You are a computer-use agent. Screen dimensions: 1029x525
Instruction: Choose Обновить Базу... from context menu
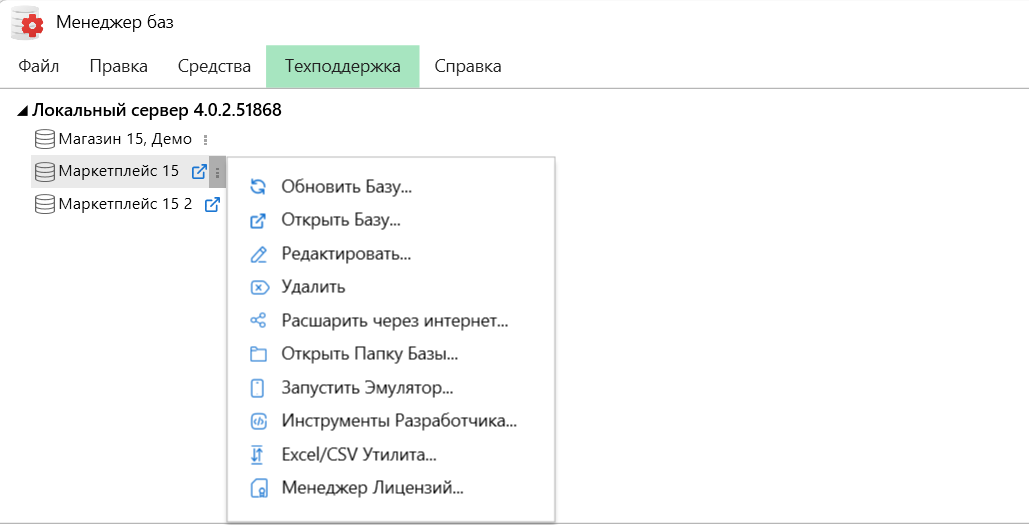391,187
